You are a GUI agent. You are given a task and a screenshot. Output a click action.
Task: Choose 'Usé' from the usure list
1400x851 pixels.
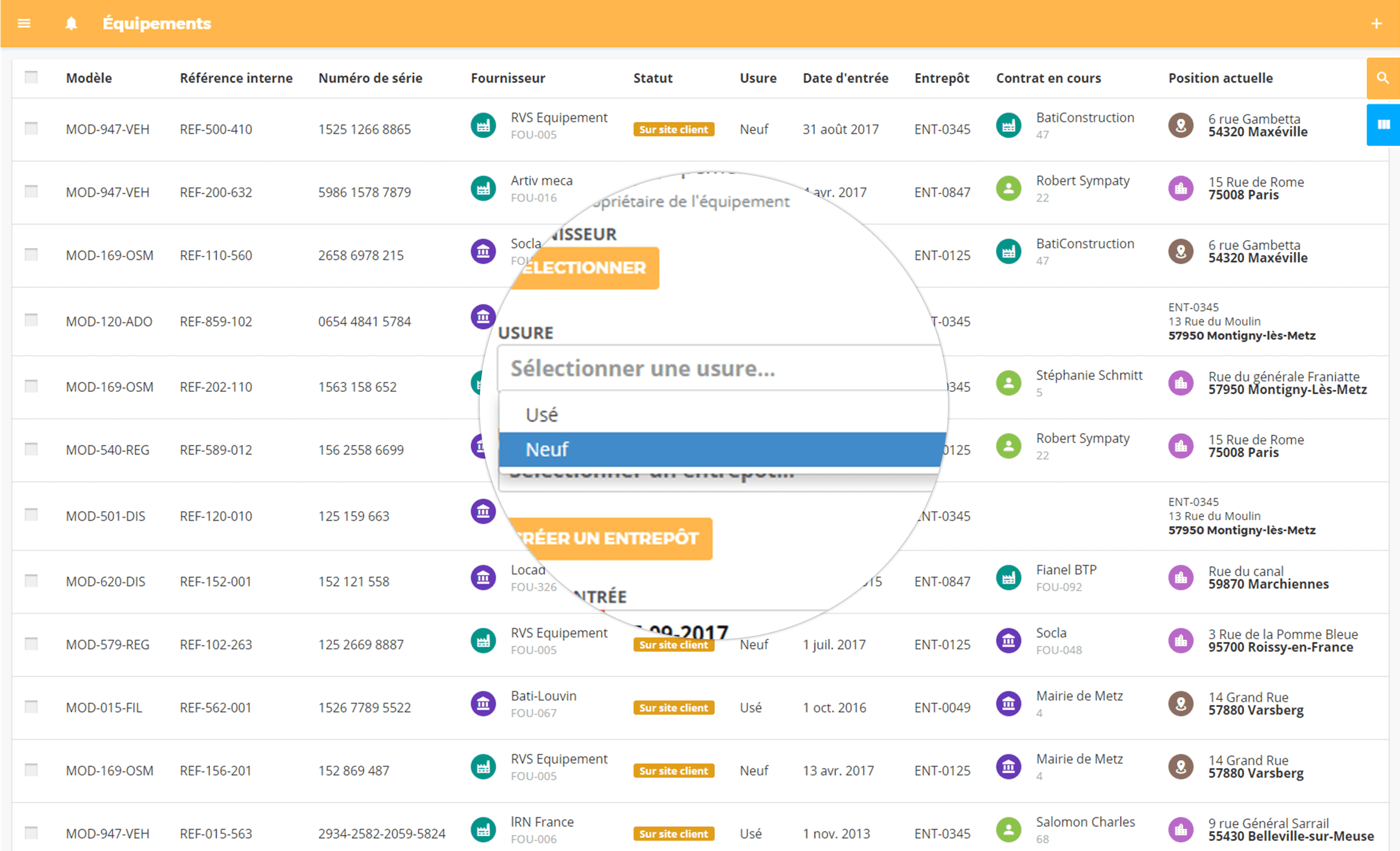tap(722, 414)
